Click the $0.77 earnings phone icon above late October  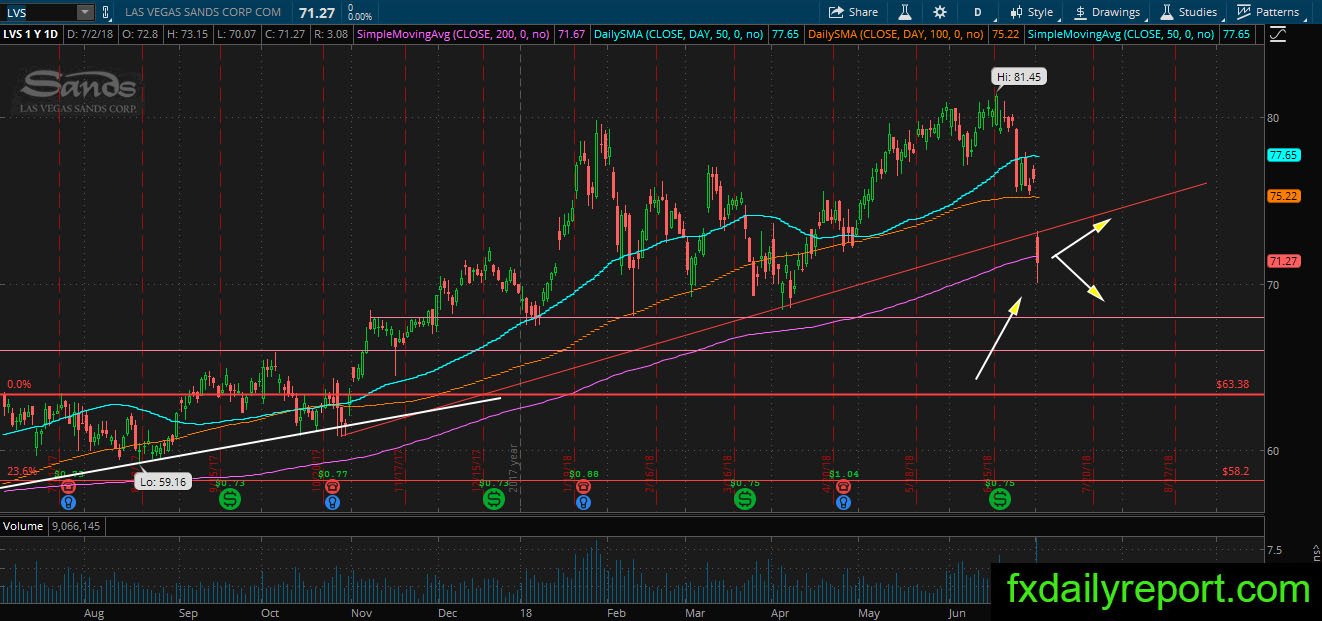pos(331,486)
